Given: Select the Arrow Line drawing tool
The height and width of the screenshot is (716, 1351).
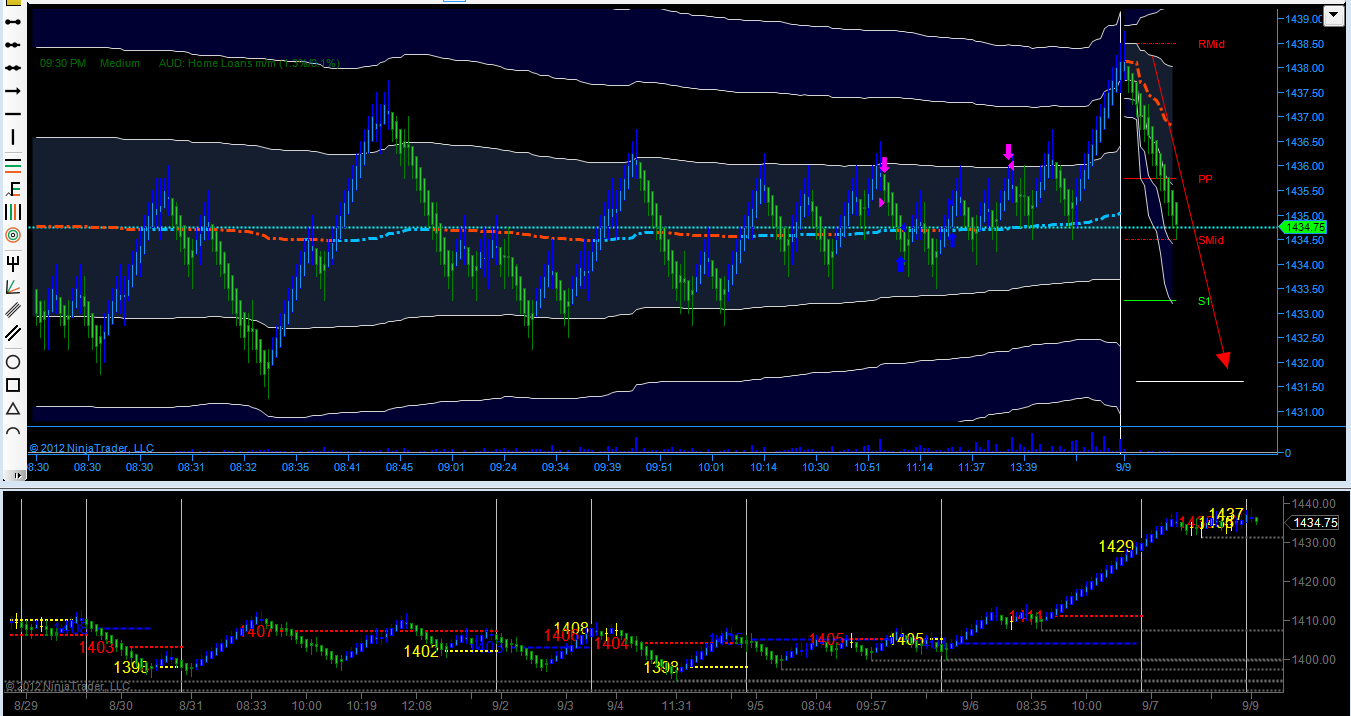Looking at the screenshot, I should pyautogui.click(x=13, y=91).
